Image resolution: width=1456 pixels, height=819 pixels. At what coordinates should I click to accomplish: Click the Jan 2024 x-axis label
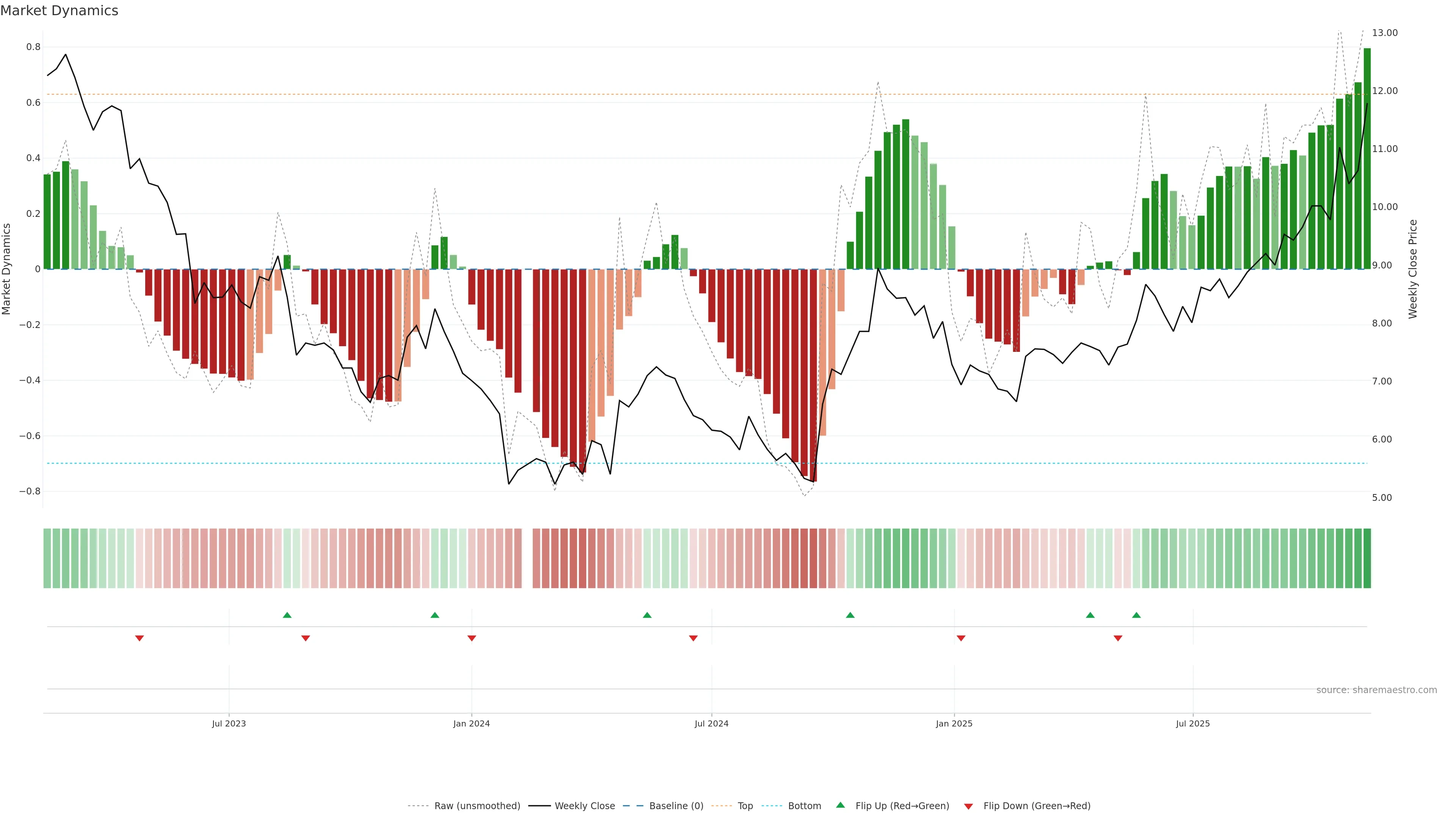(471, 723)
